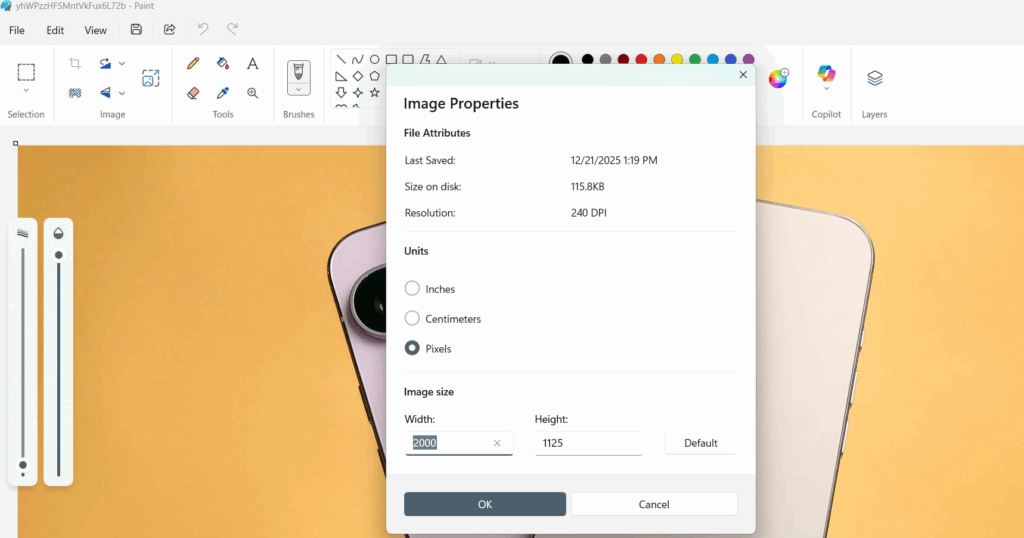Open the Edit colors wheel
Viewport: 1024px width, 538px height.
point(778,78)
